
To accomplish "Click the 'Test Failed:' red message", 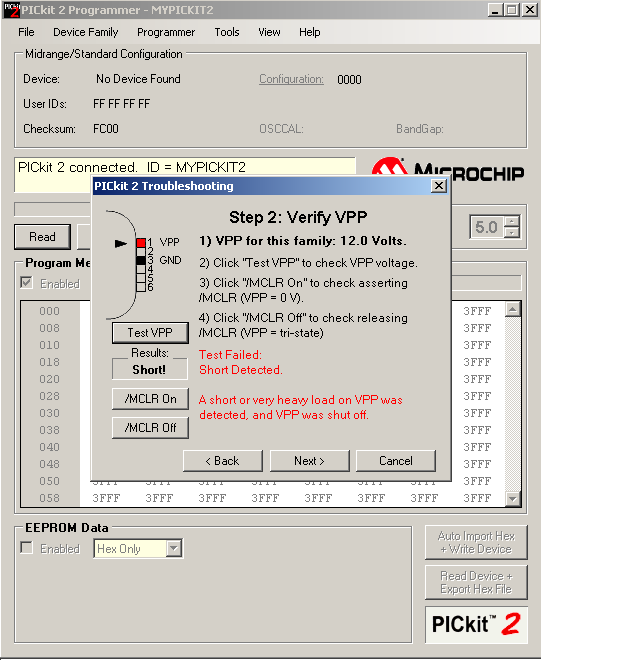I will (x=230, y=354).
